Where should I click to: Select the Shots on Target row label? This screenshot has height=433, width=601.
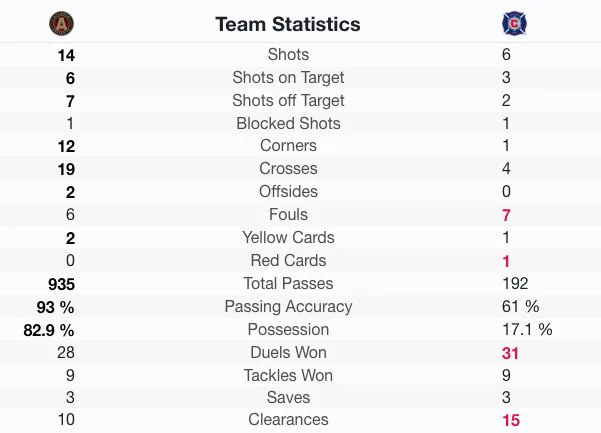coord(288,78)
